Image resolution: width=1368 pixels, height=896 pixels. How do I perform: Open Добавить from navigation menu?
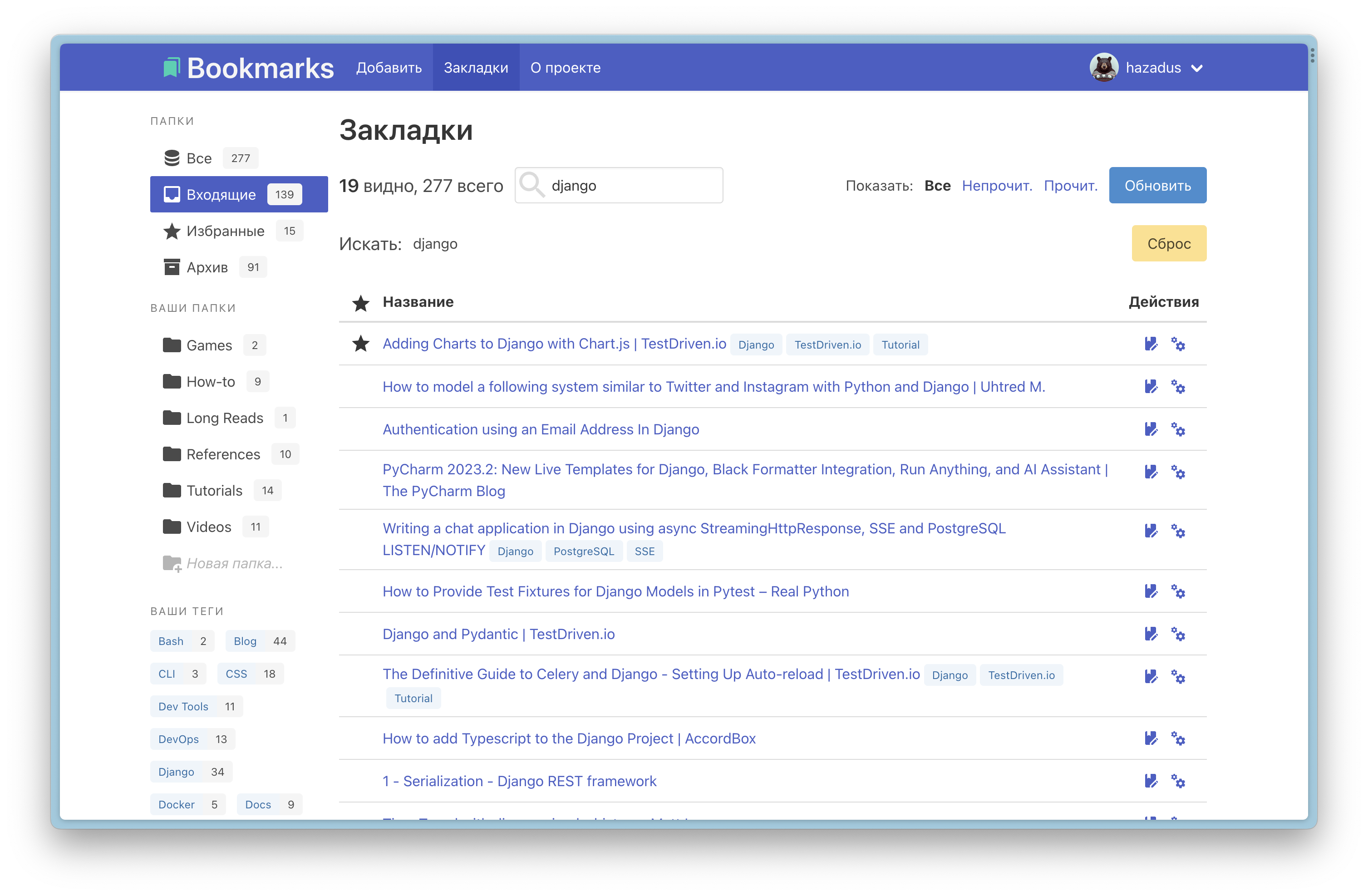(391, 68)
